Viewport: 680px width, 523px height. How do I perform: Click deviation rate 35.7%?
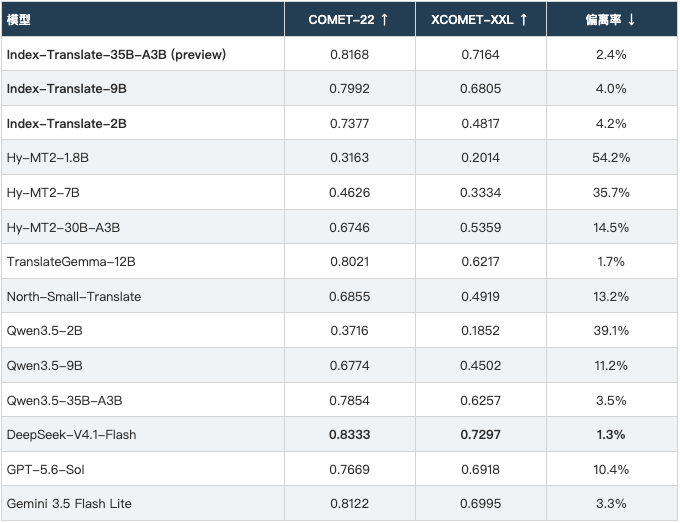pyautogui.click(x=611, y=193)
